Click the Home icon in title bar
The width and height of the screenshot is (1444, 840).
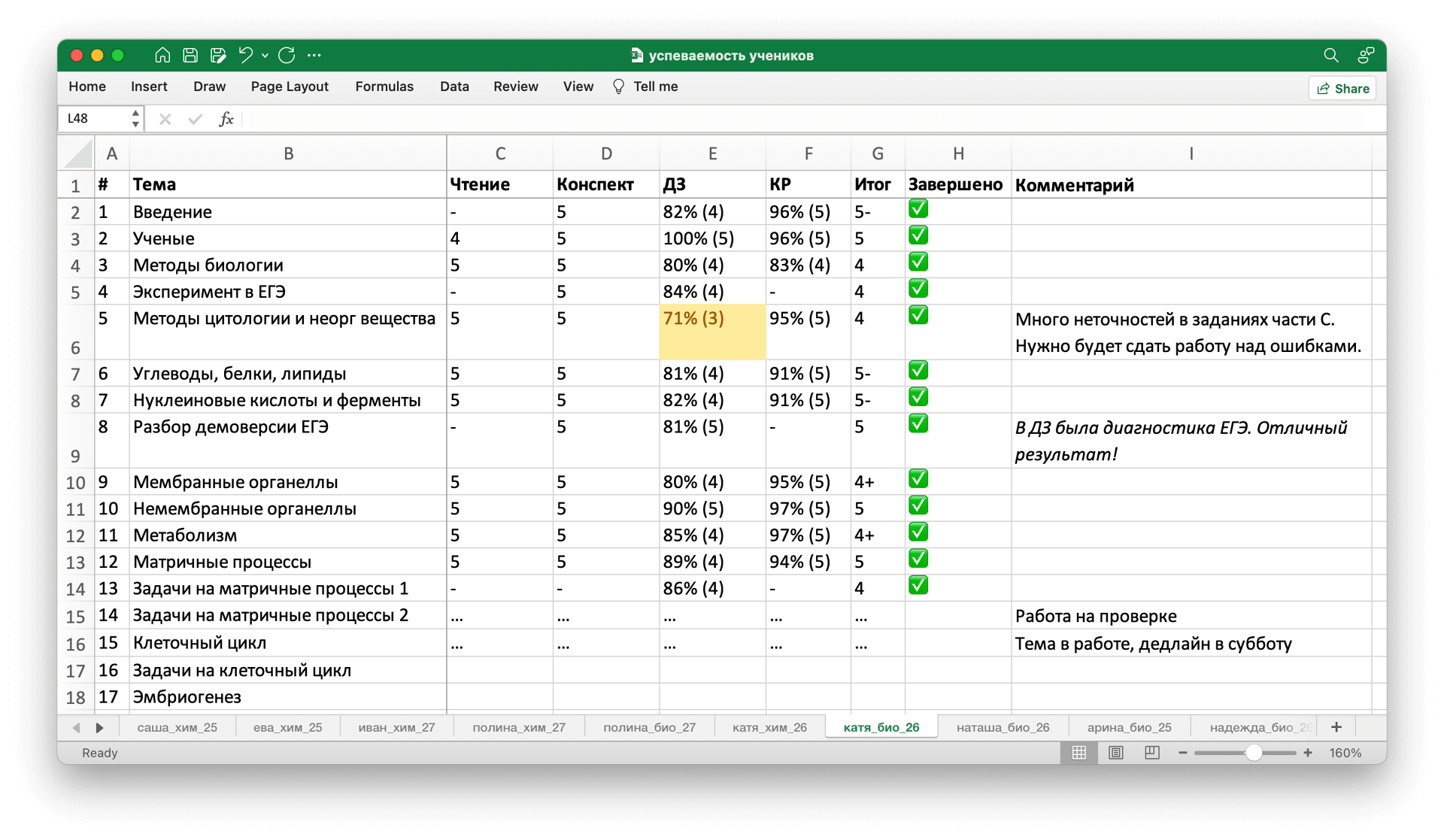coord(162,55)
